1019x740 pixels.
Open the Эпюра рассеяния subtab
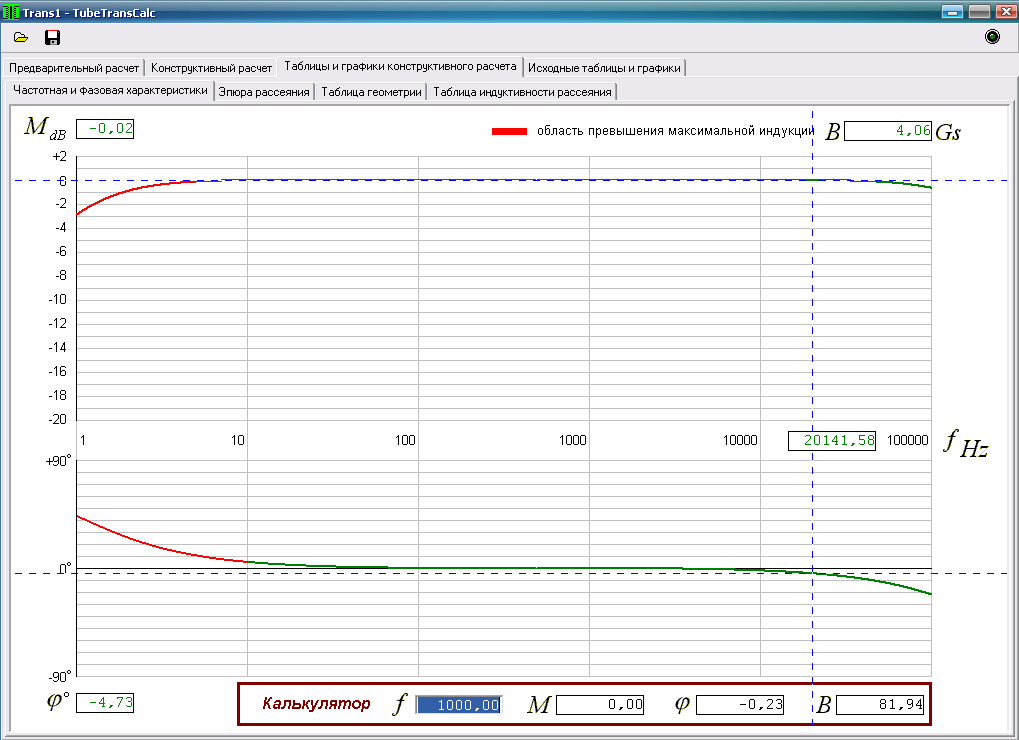point(264,92)
